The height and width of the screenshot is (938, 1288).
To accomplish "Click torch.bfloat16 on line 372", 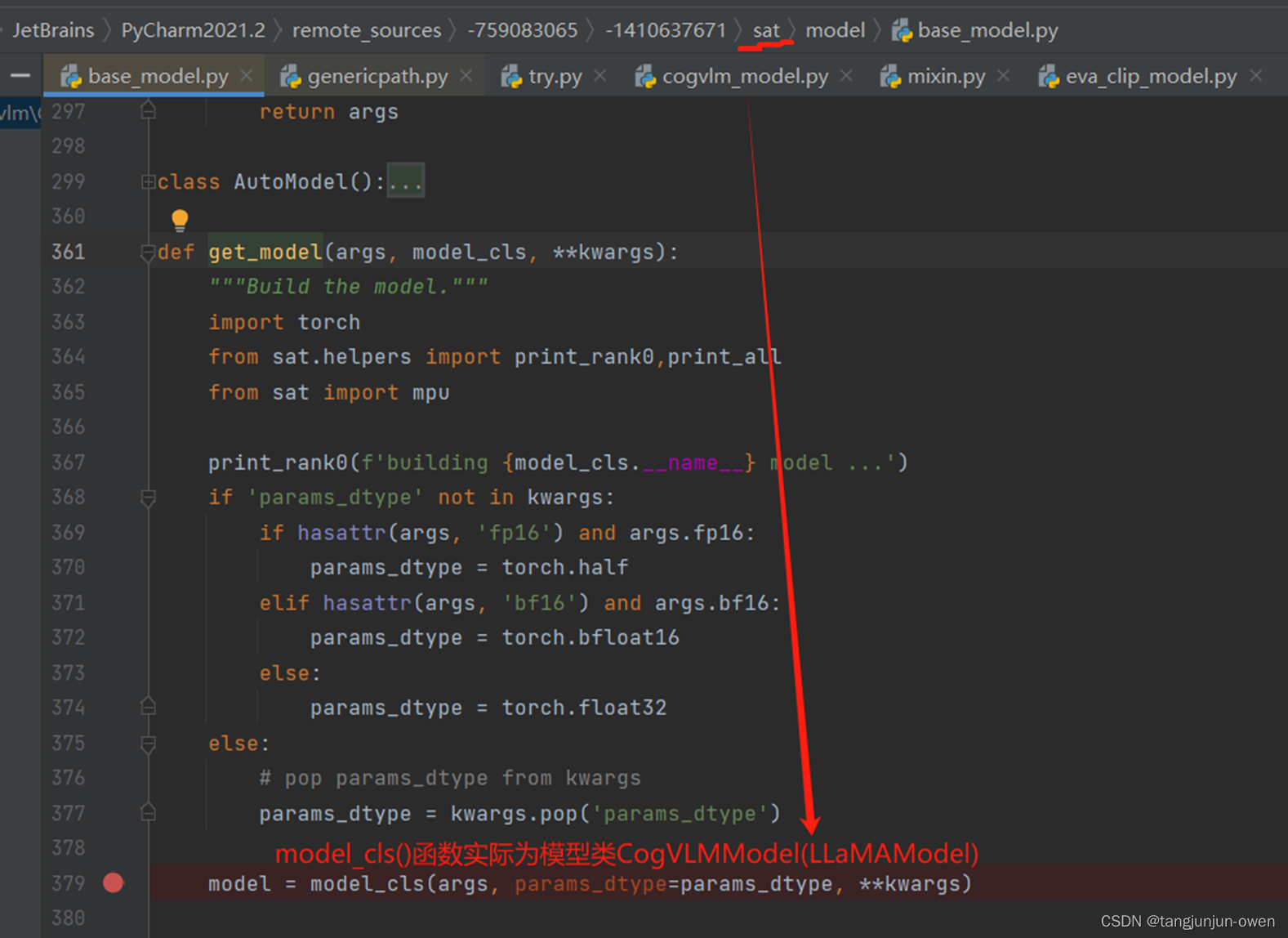I will click(x=591, y=637).
